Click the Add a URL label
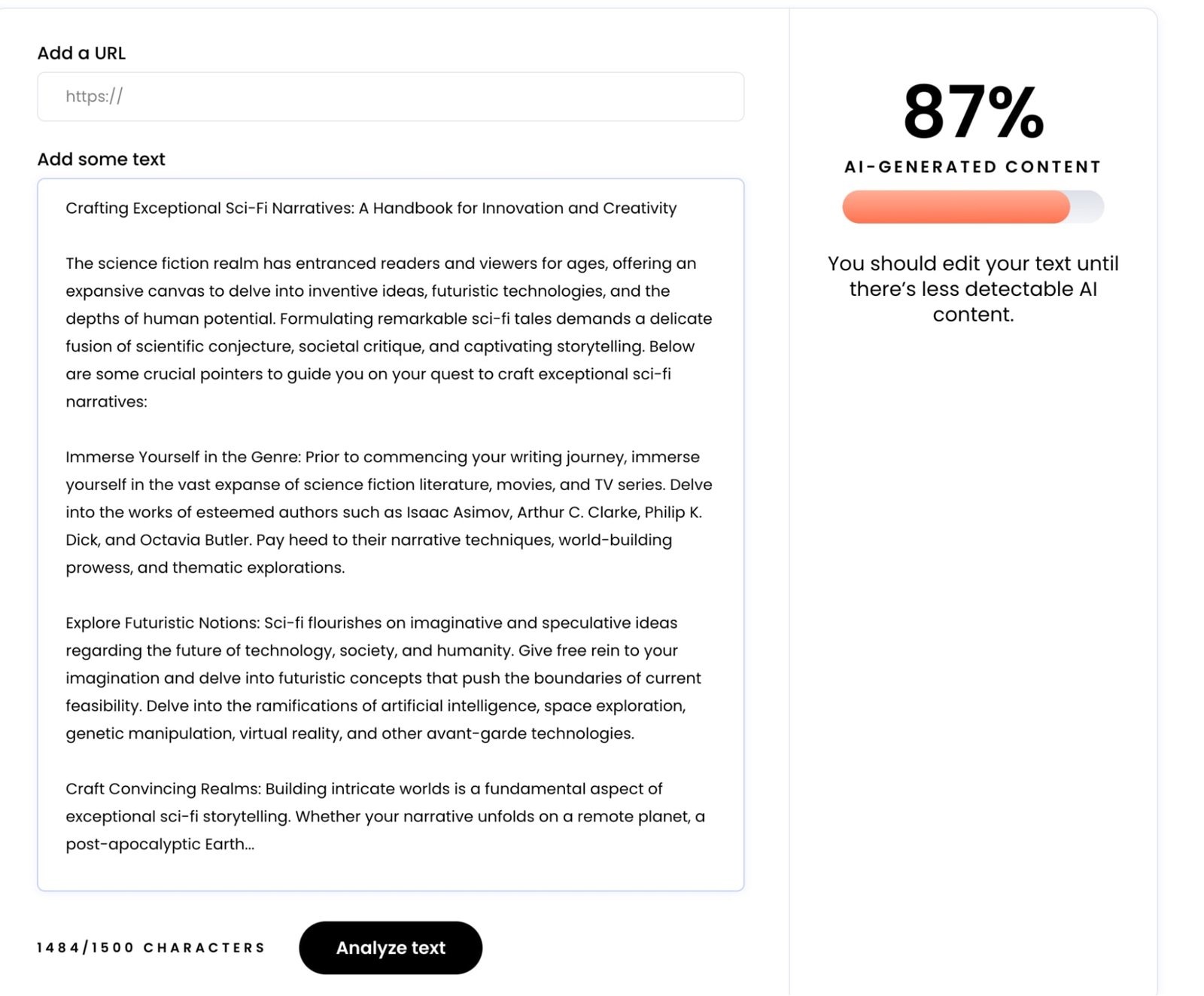This screenshot has width=1204, height=996. 81,53
